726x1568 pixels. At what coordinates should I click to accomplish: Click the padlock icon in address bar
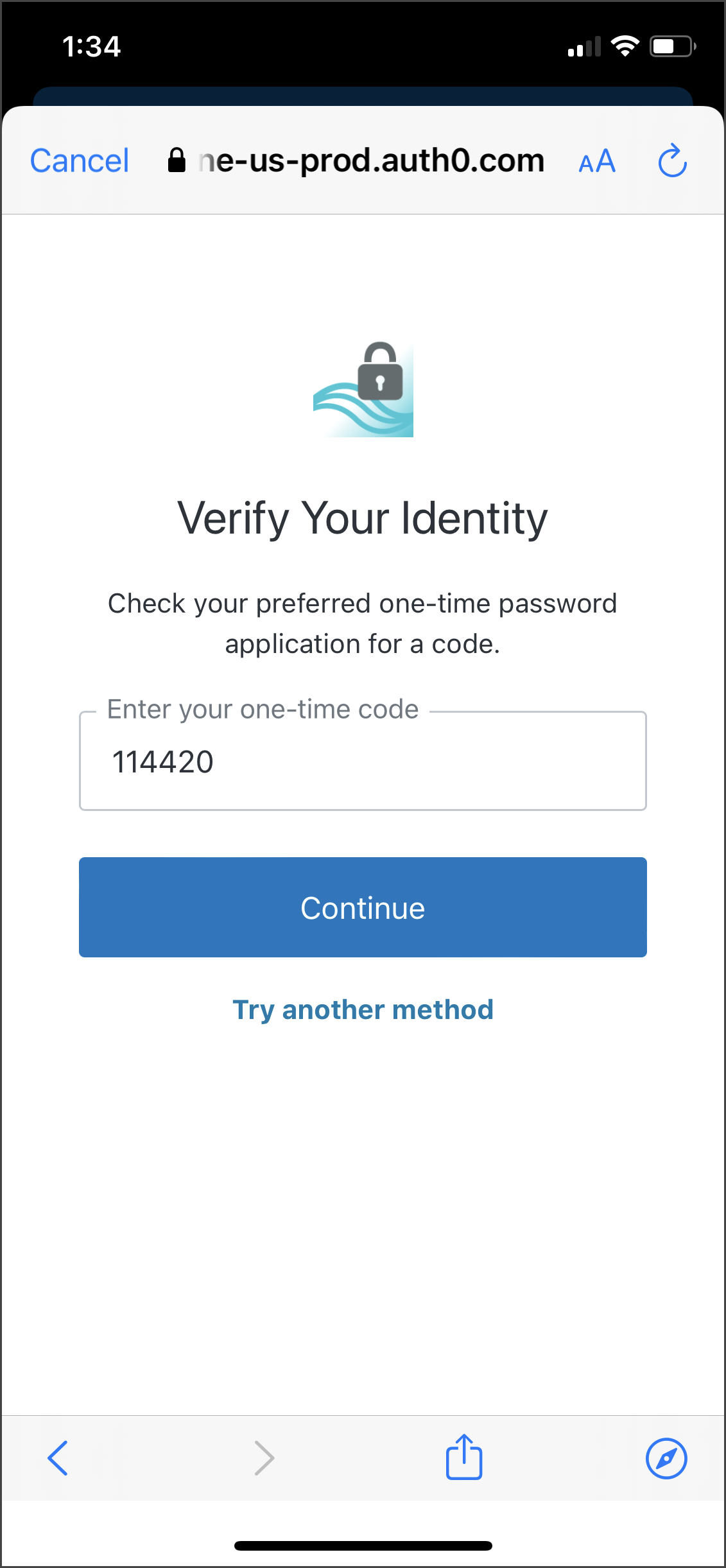(x=177, y=161)
